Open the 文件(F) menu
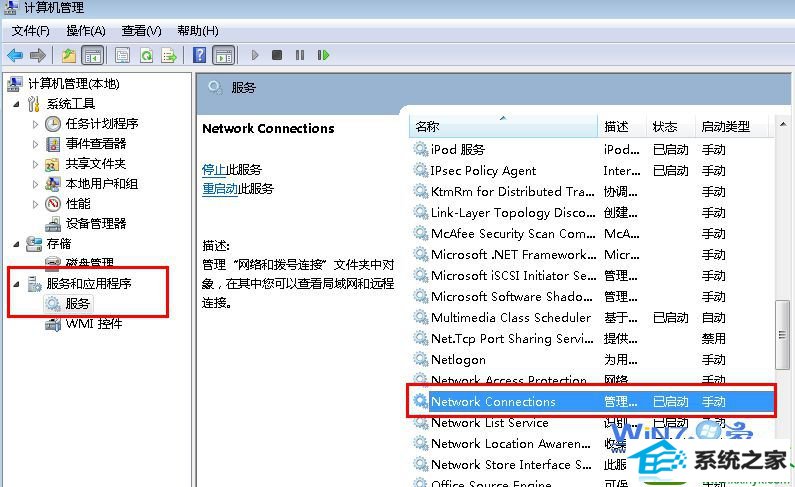The height and width of the screenshot is (487, 795). point(30,31)
